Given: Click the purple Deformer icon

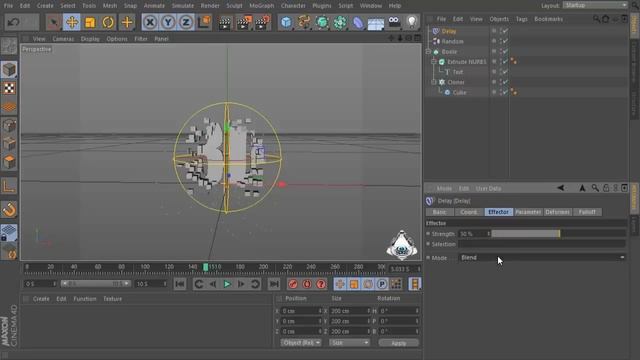Looking at the screenshot, I should (358, 22).
